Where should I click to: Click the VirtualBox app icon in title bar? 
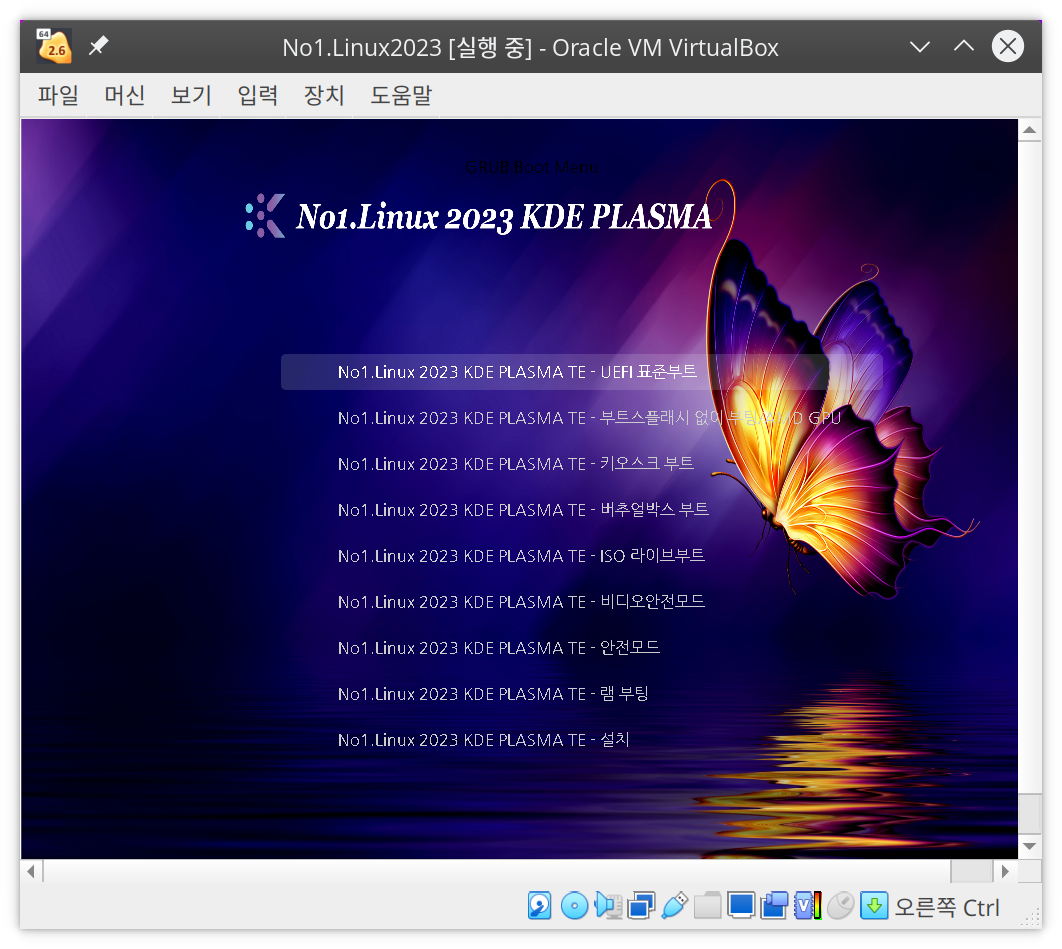[54, 47]
